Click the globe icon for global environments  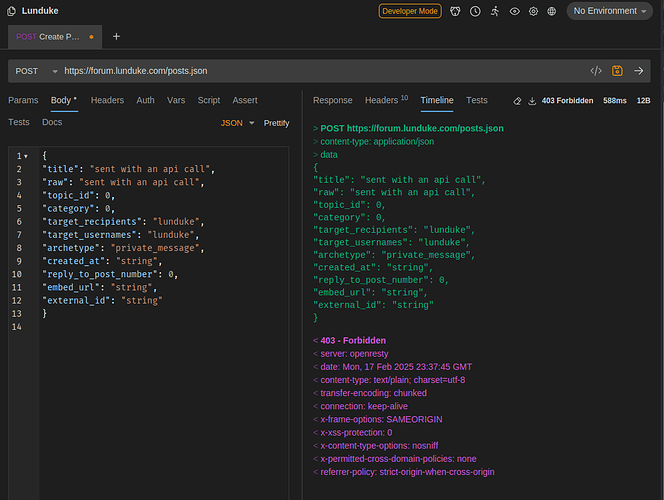pos(551,11)
